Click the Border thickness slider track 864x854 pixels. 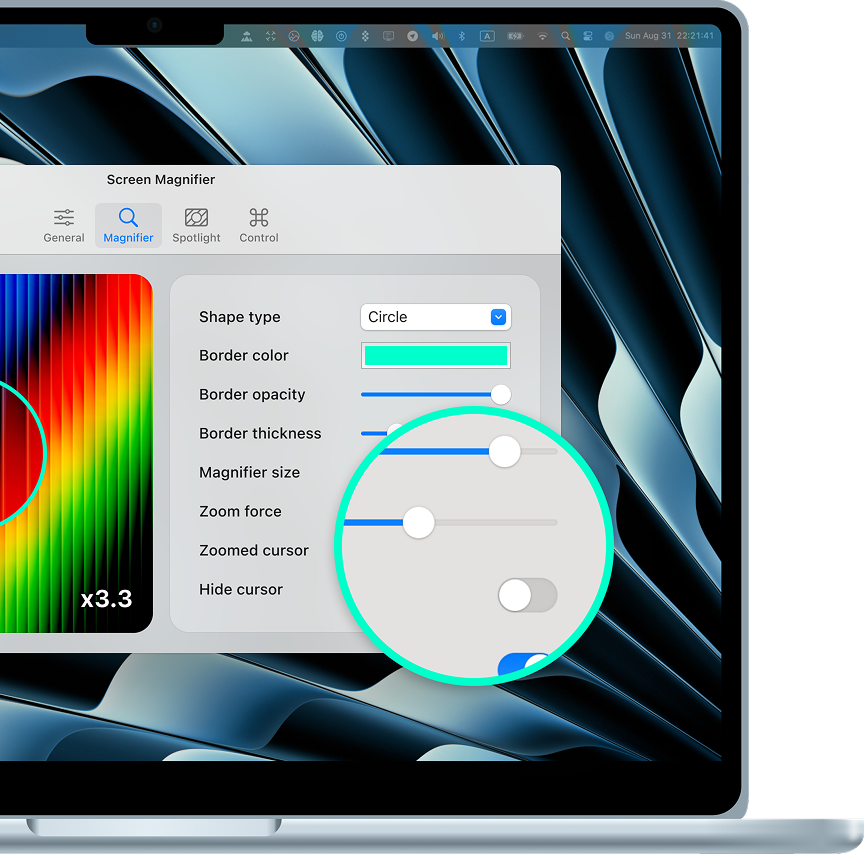(x=375, y=434)
